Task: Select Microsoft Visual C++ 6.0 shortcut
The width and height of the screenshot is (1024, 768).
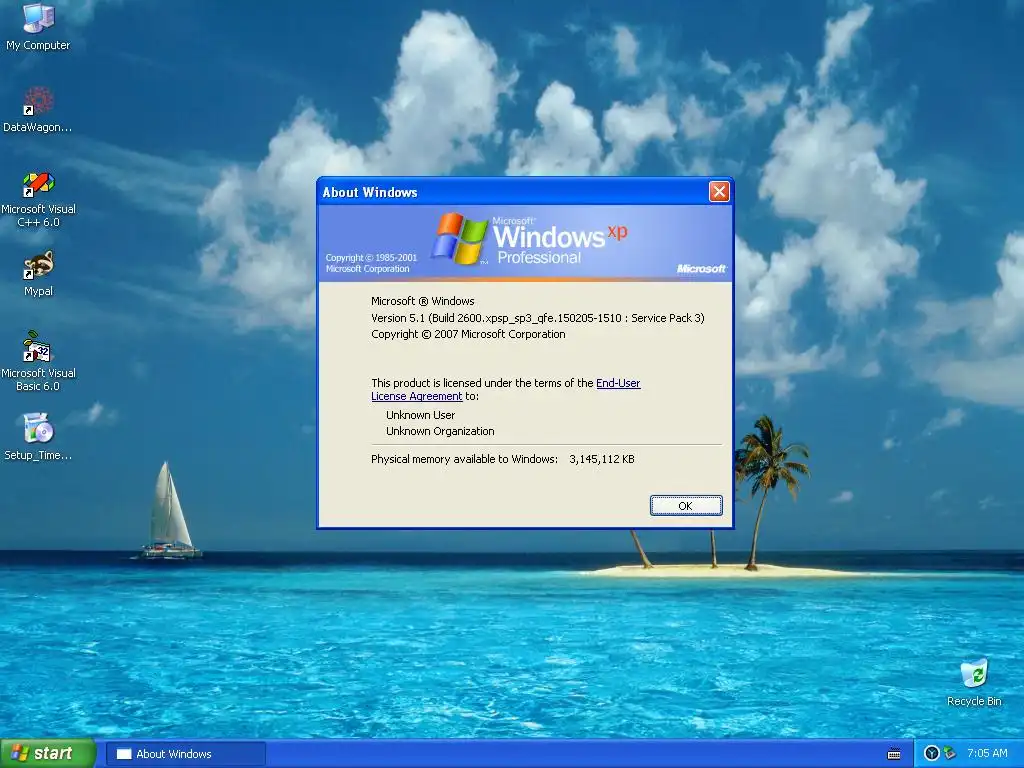Action: point(38,199)
